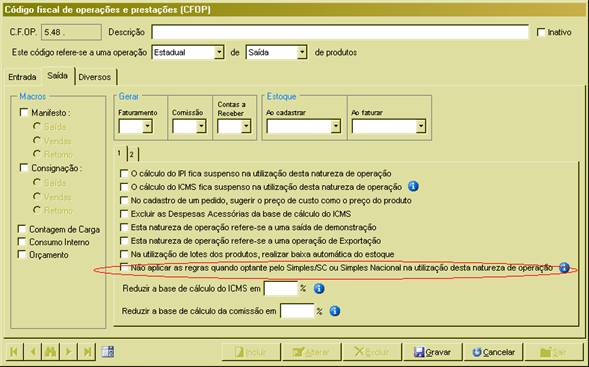Open the grid list icon in bottom toolbar
589x367 pixels.
[108, 352]
